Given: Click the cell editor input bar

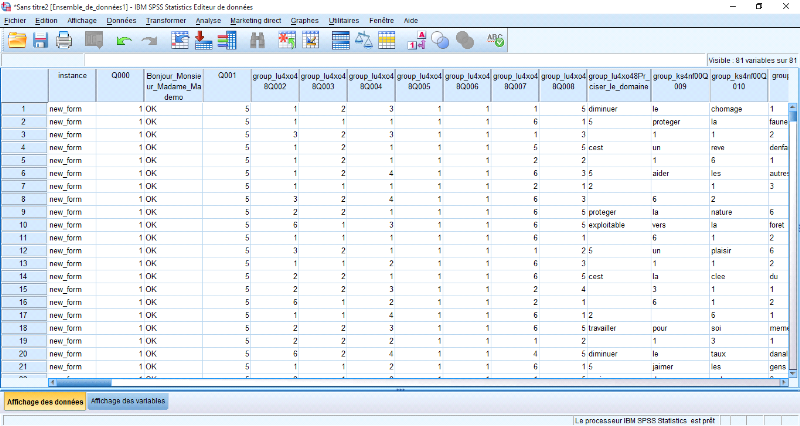Looking at the screenshot, I should pos(350,60).
